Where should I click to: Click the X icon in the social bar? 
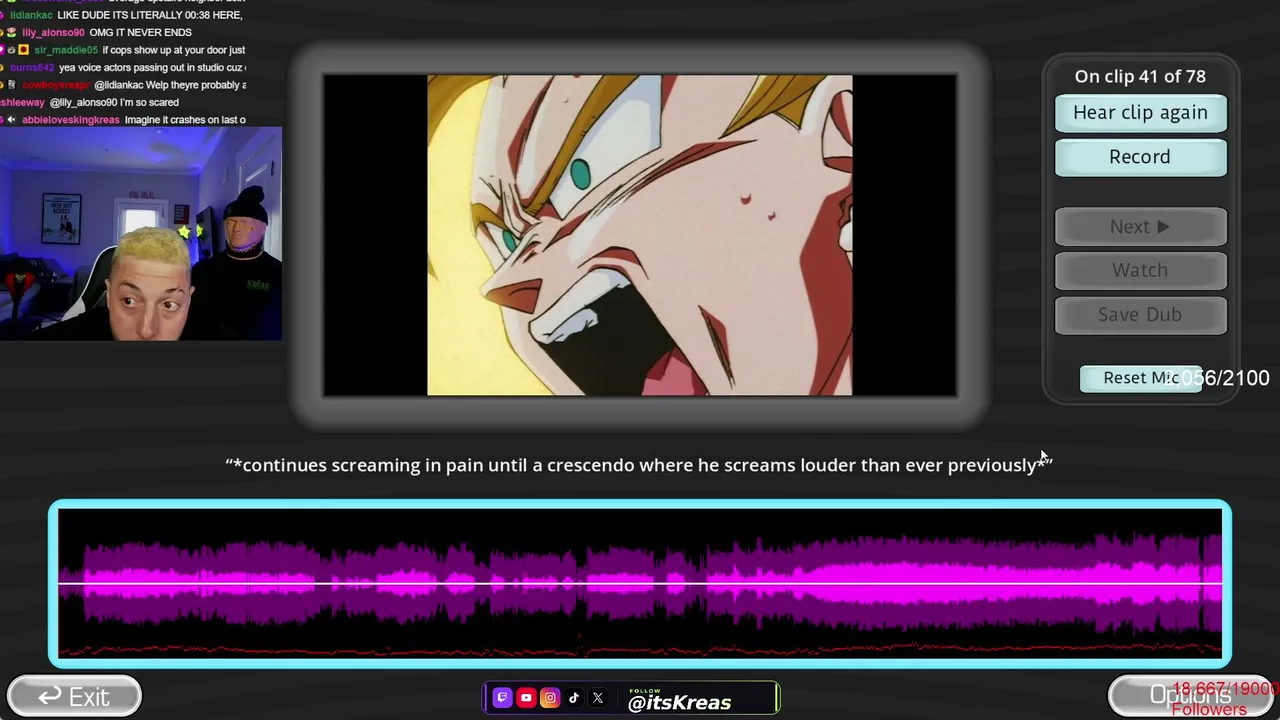coord(598,698)
